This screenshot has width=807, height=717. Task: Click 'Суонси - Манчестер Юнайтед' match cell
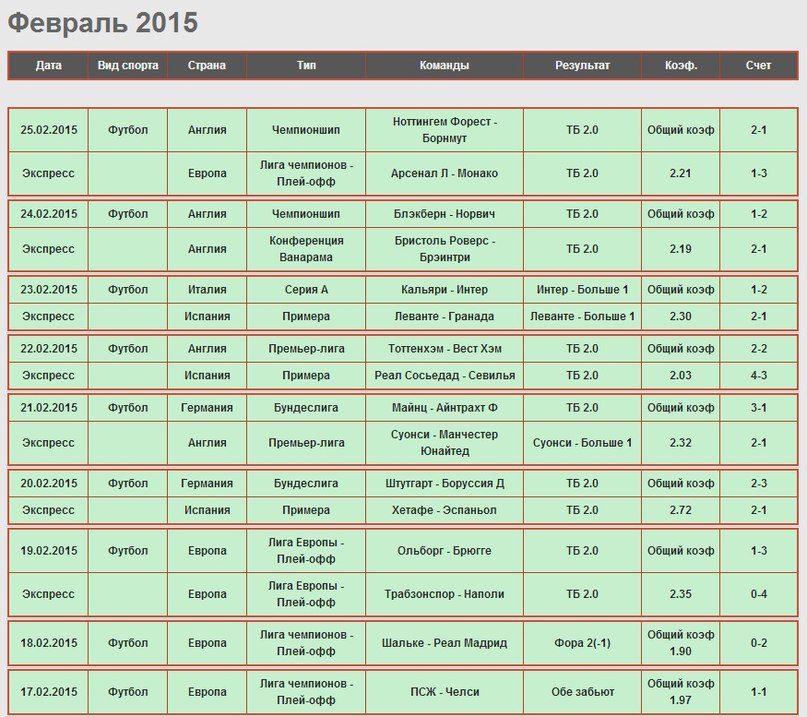click(x=444, y=443)
